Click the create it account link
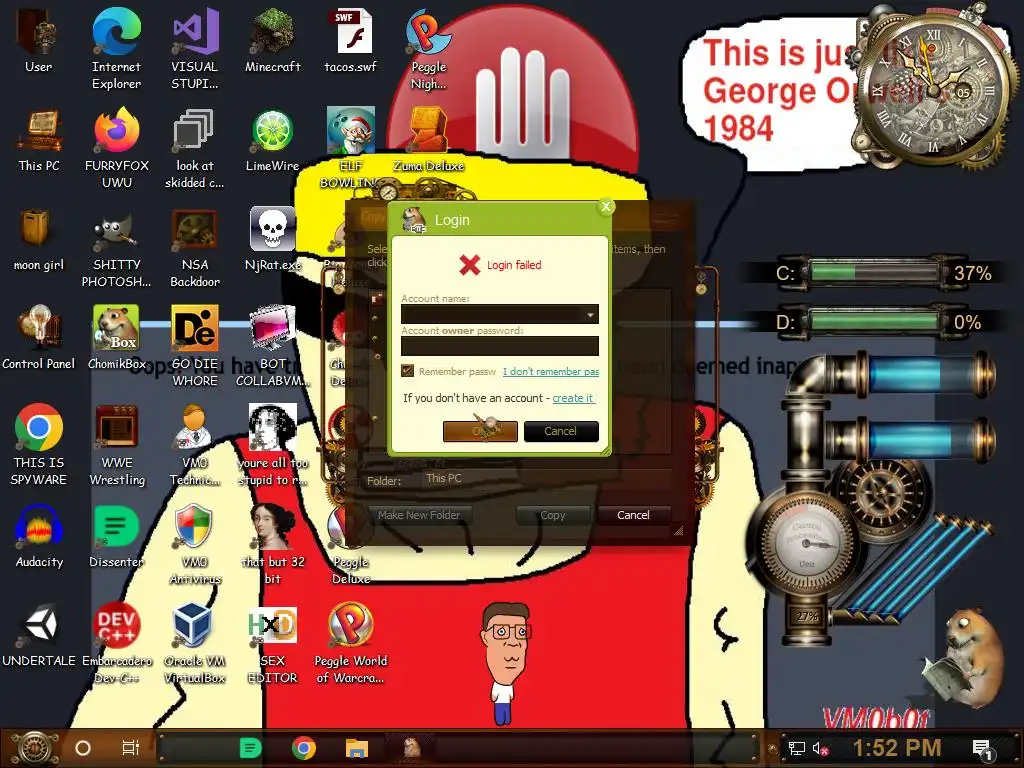This screenshot has height=768, width=1024. click(x=573, y=398)
